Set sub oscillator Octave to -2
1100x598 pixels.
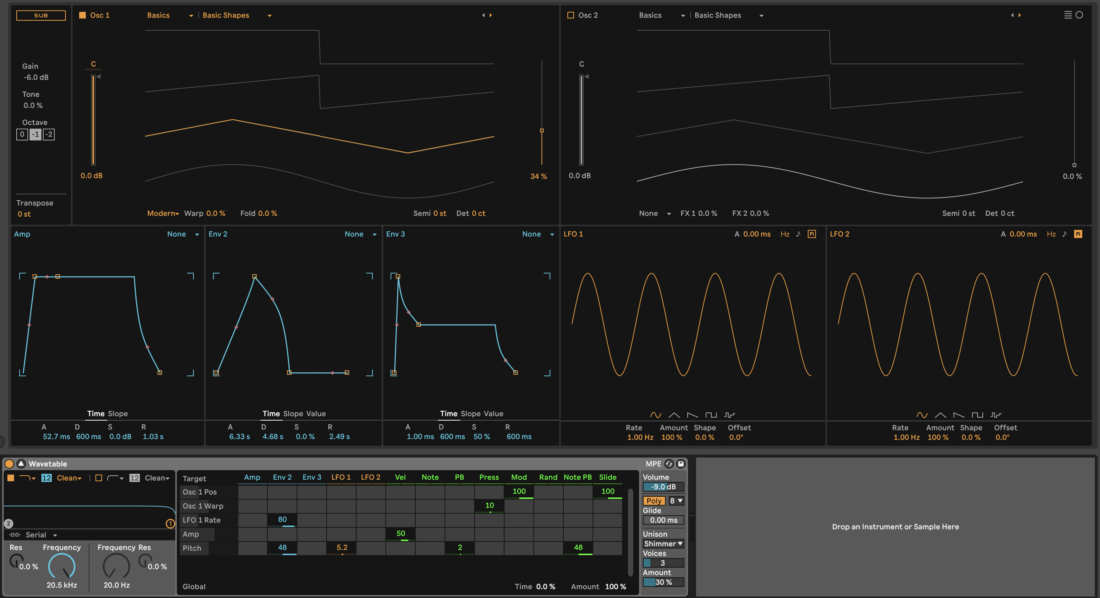click(48, 134)
